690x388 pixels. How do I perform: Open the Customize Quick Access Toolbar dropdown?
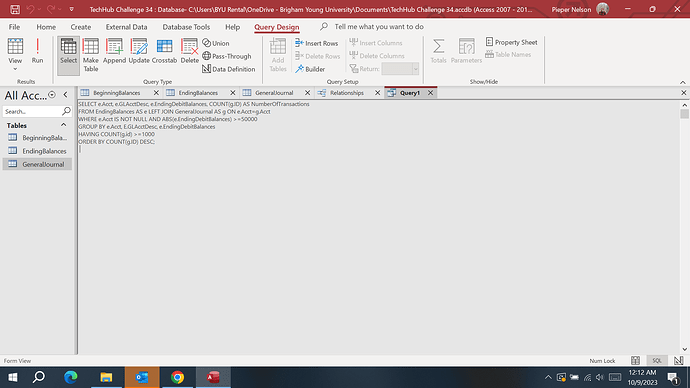coord(71,9)
